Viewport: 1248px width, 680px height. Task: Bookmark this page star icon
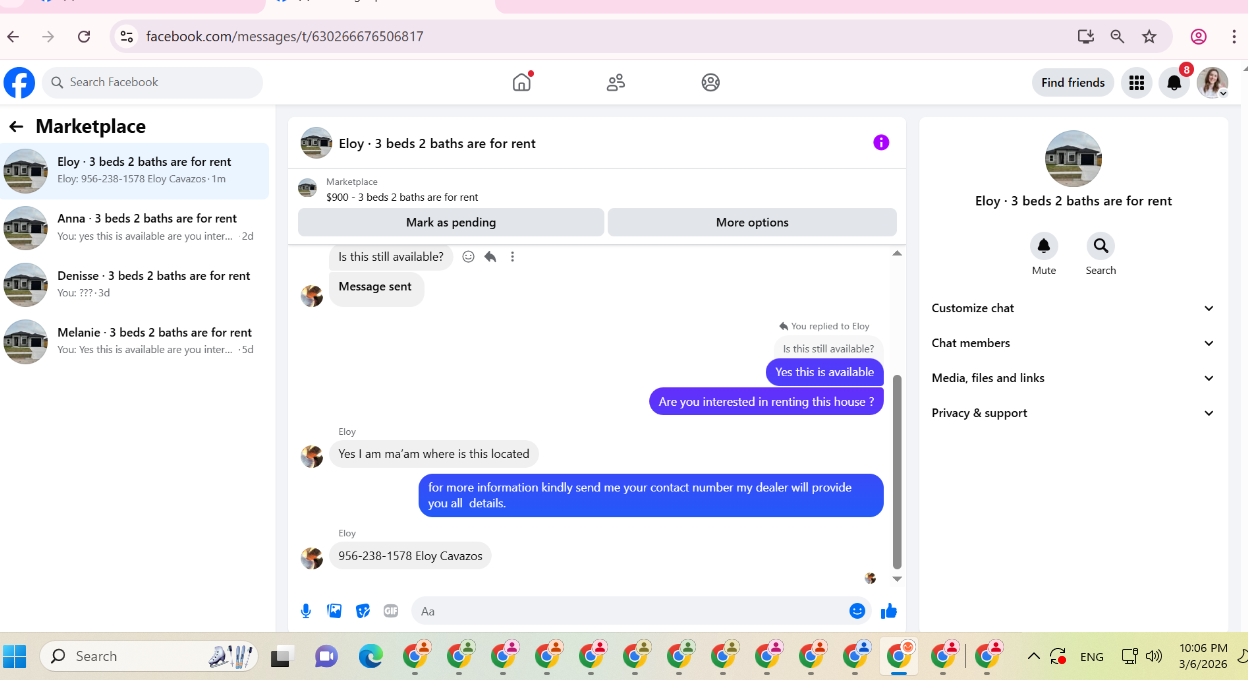[x=1149, y=37]
